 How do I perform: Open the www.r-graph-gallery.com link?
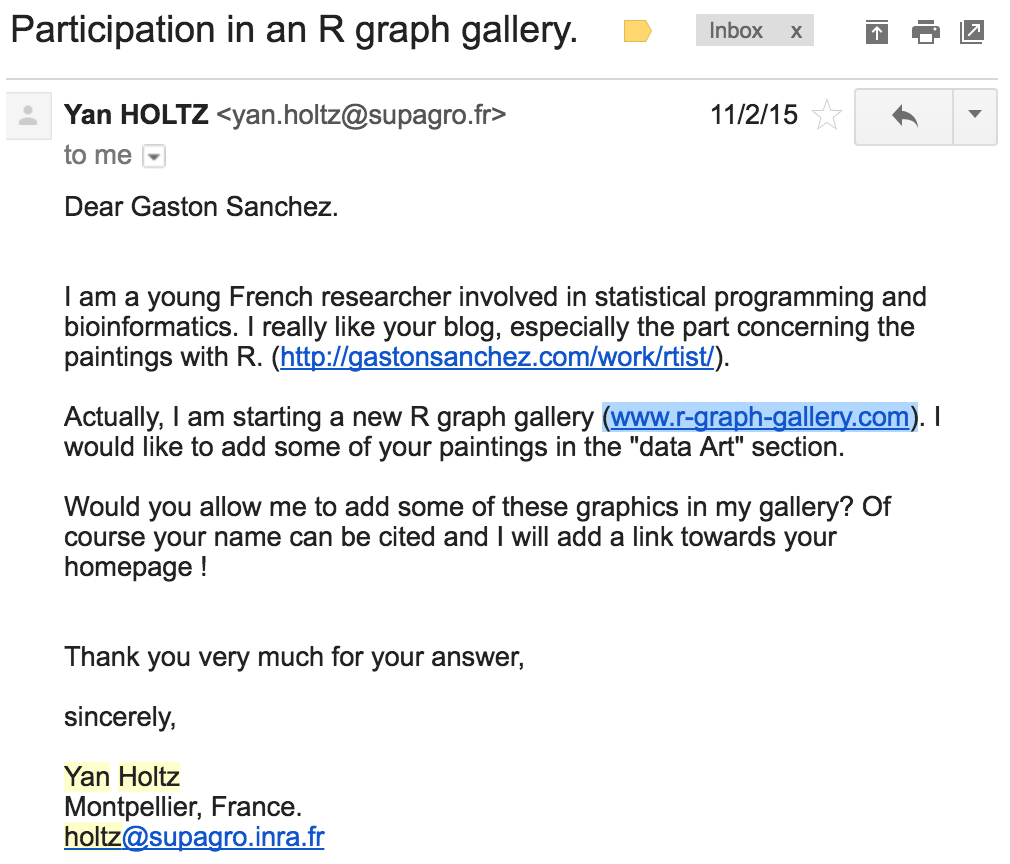(760, 417)
